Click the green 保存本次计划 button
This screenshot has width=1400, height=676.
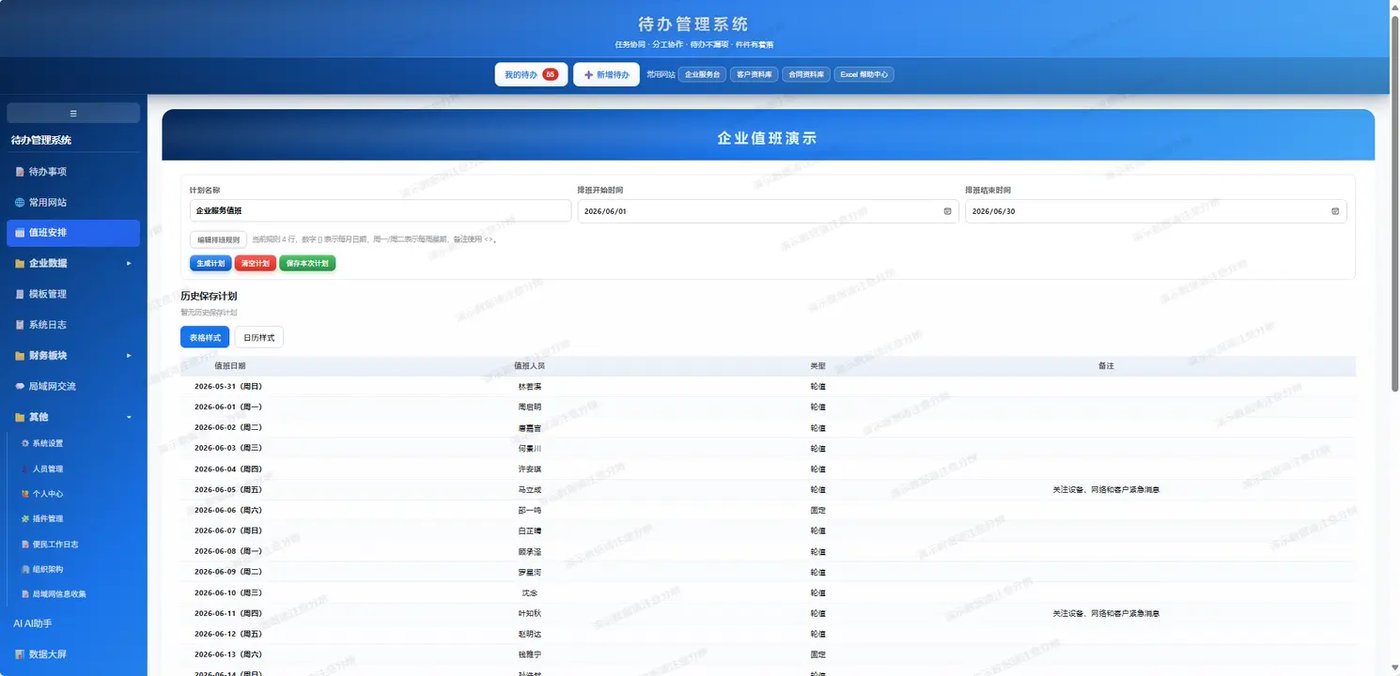(x=308, y=263)
